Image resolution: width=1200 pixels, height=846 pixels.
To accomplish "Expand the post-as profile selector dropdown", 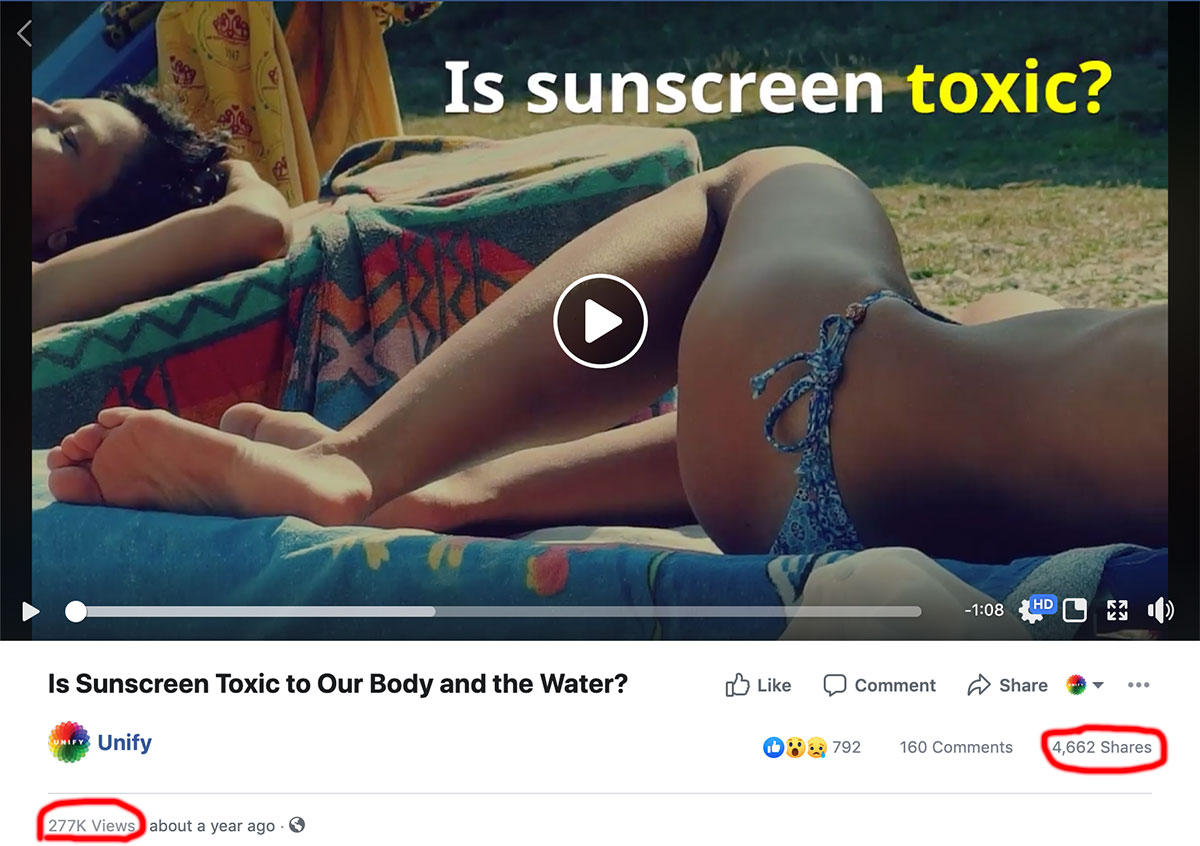I will [1085, 685].
